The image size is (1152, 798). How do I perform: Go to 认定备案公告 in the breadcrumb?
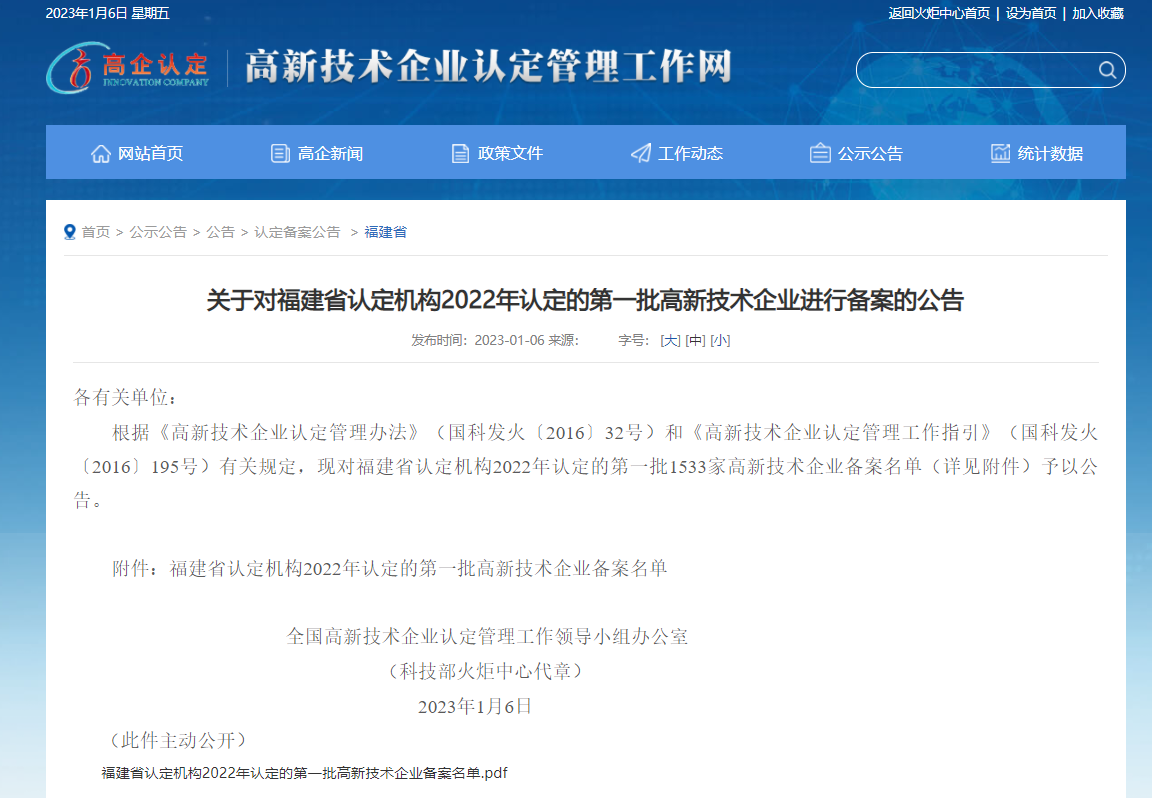(297, 232)
